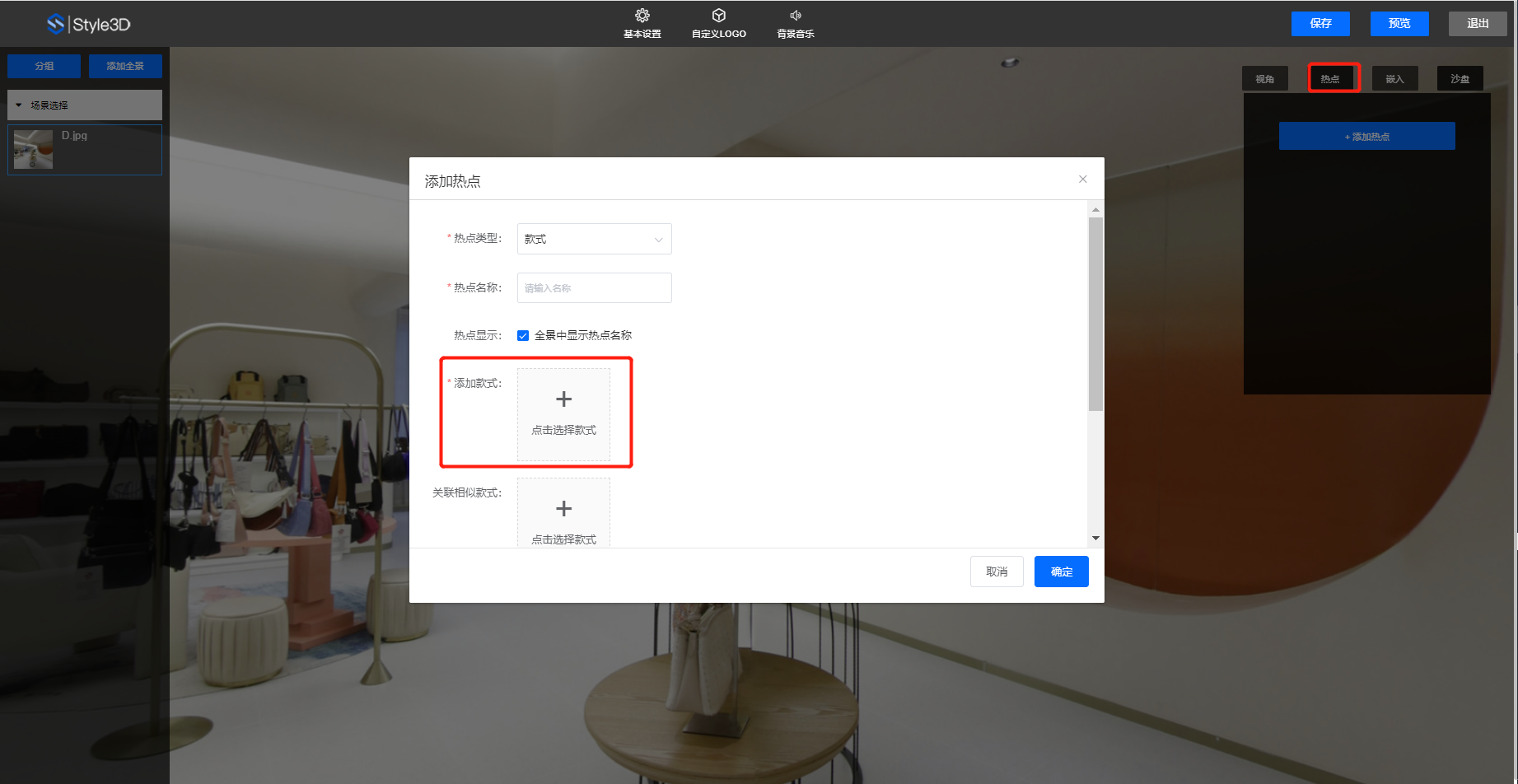
Task: Click the Style3D logo
Action: click(x=89, y=24)
